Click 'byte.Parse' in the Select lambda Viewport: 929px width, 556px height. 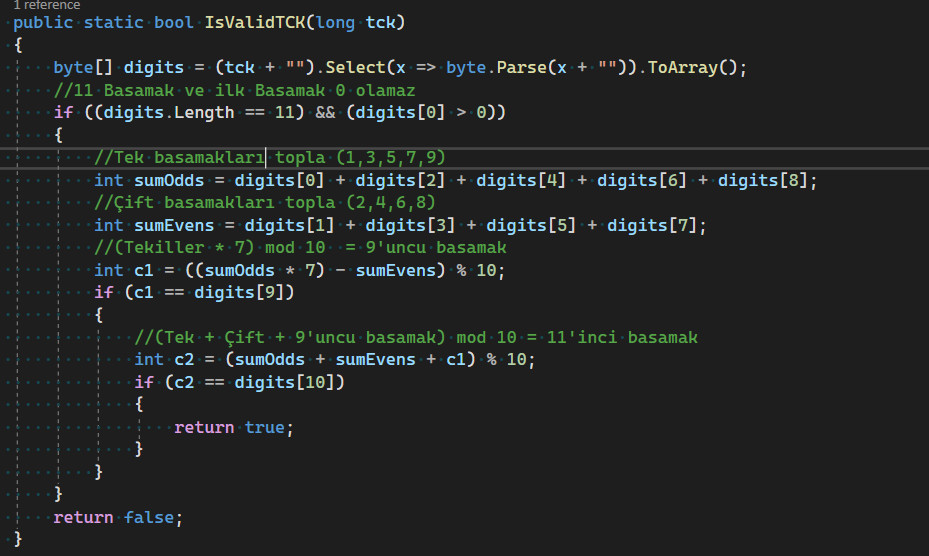click(496, 68)
